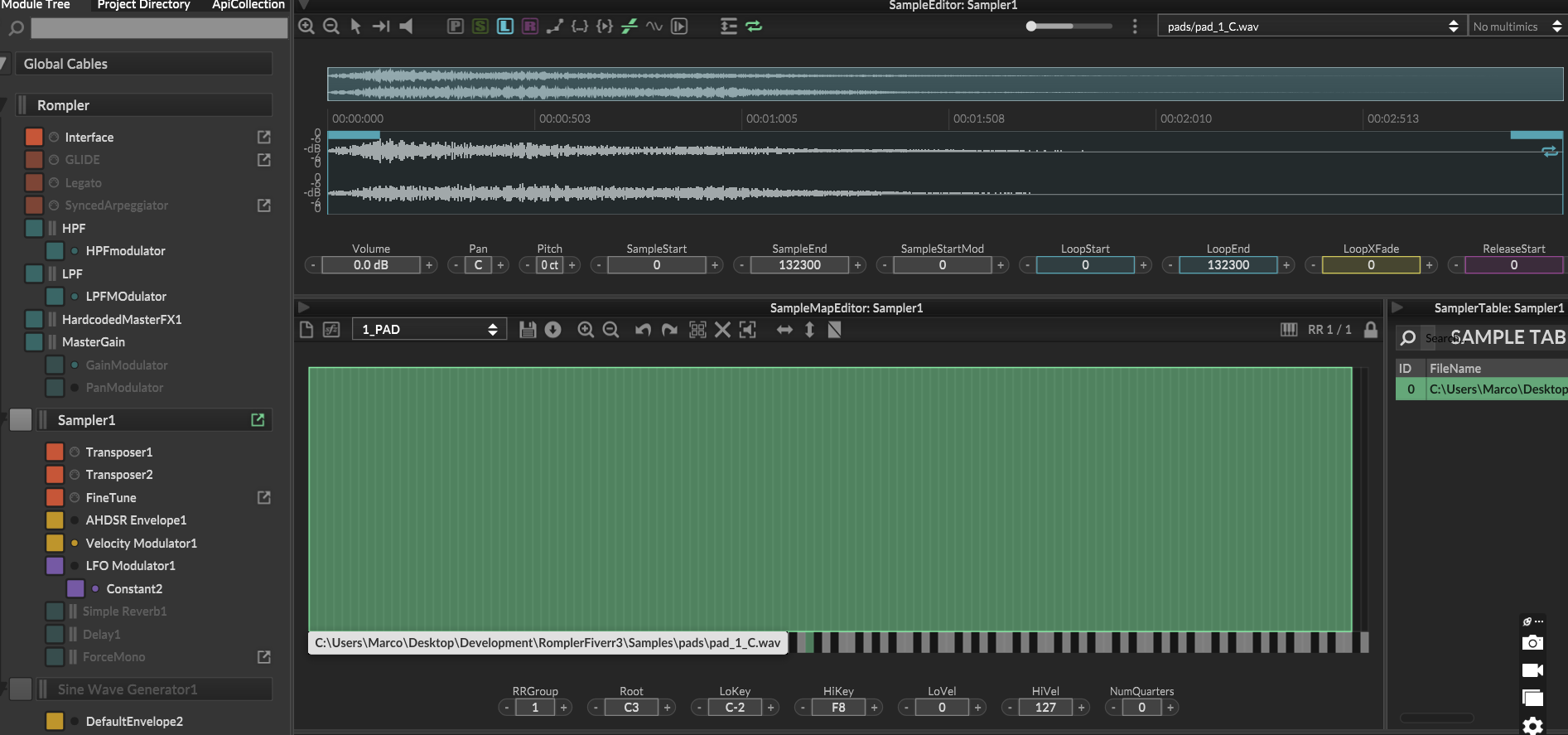The width and height of the screenshot is (1568, 735).
Task: Adjust the zoom slider in SampleEditor header
Action: (1069, 27)
